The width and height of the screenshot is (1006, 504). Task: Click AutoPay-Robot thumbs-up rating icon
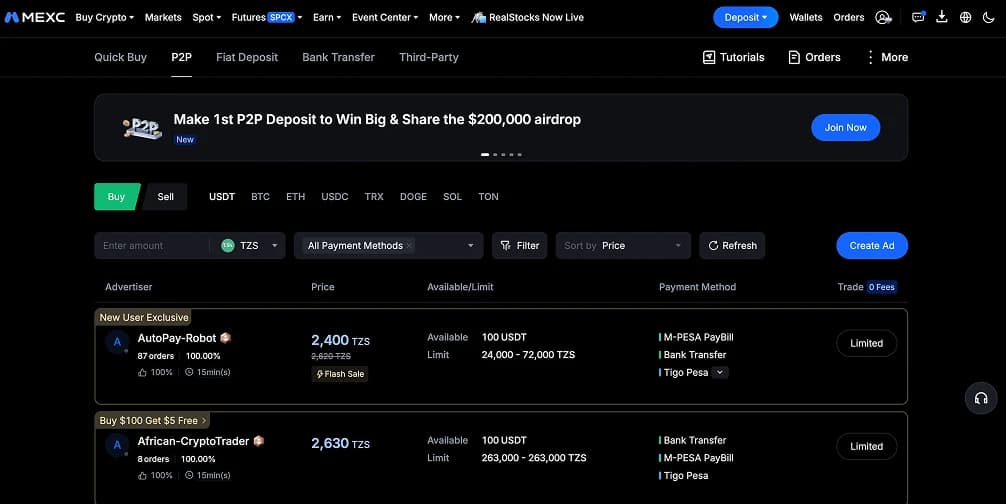tap(142, 373)
